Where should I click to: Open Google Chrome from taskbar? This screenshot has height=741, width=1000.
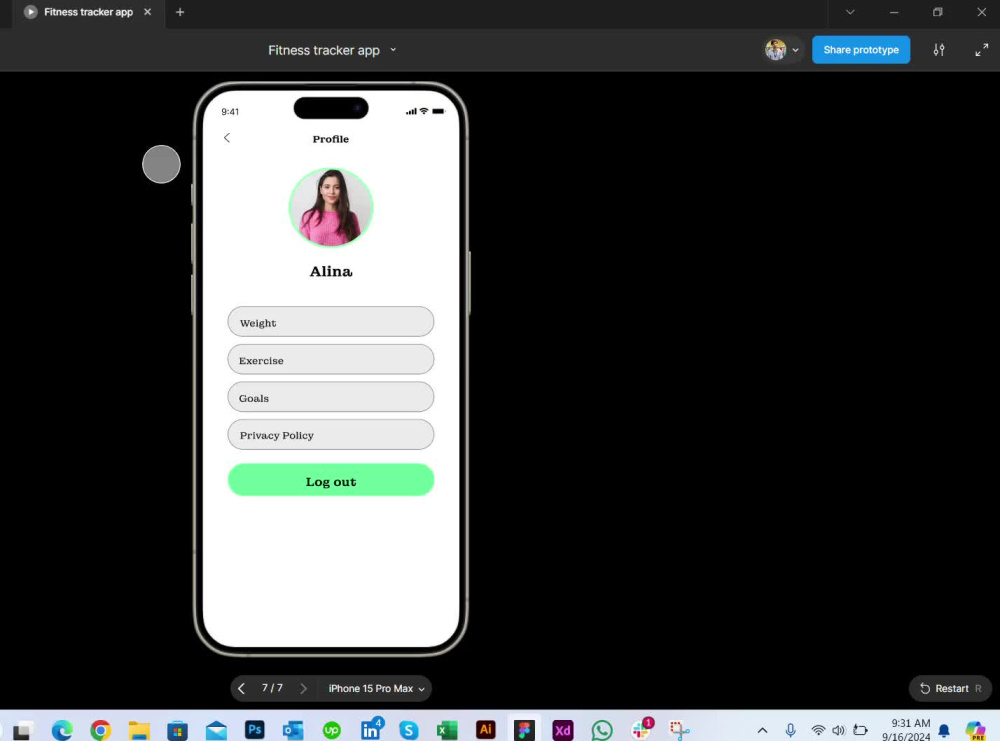tap(100, 730)
